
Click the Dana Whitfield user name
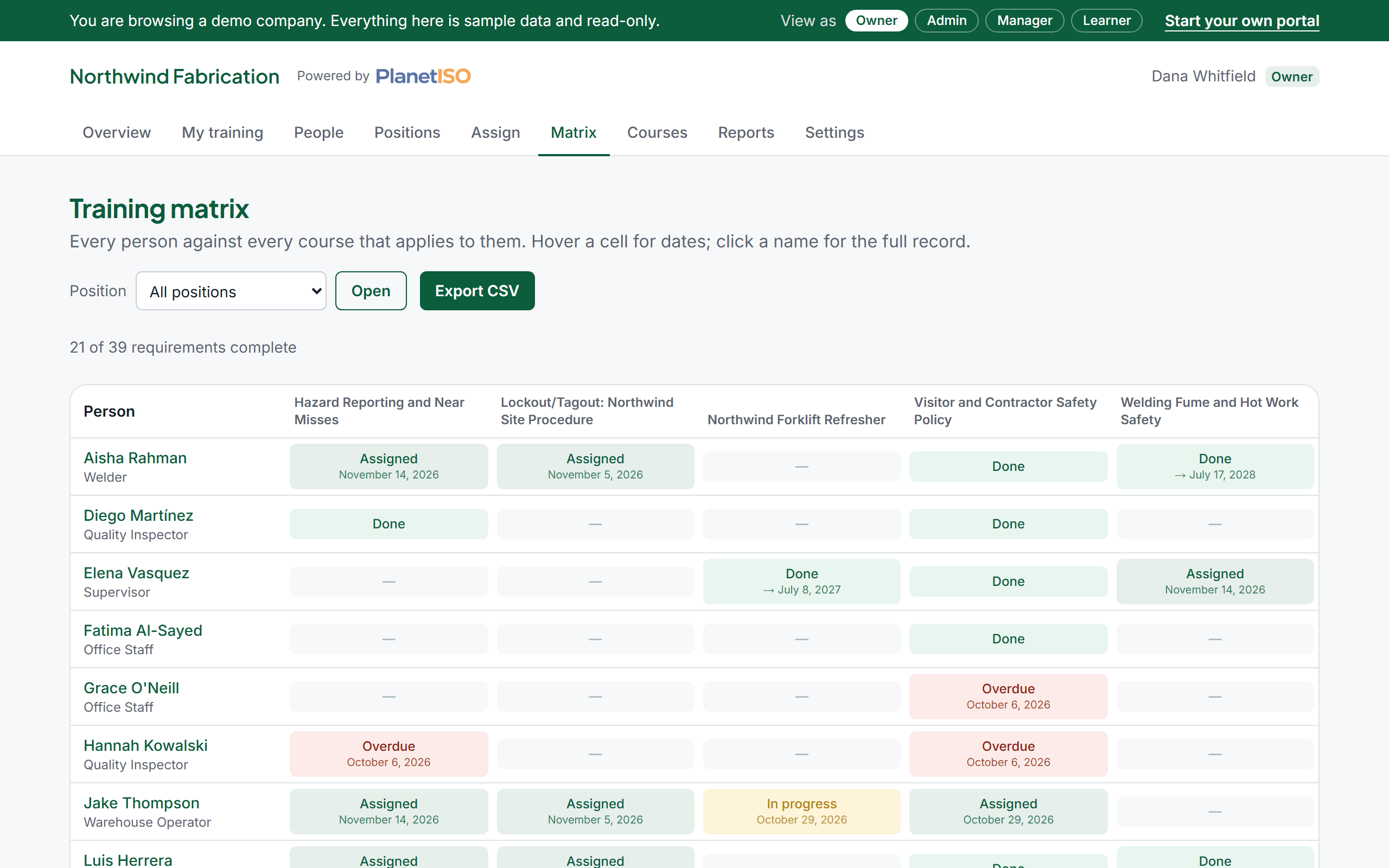point(1203,76)
